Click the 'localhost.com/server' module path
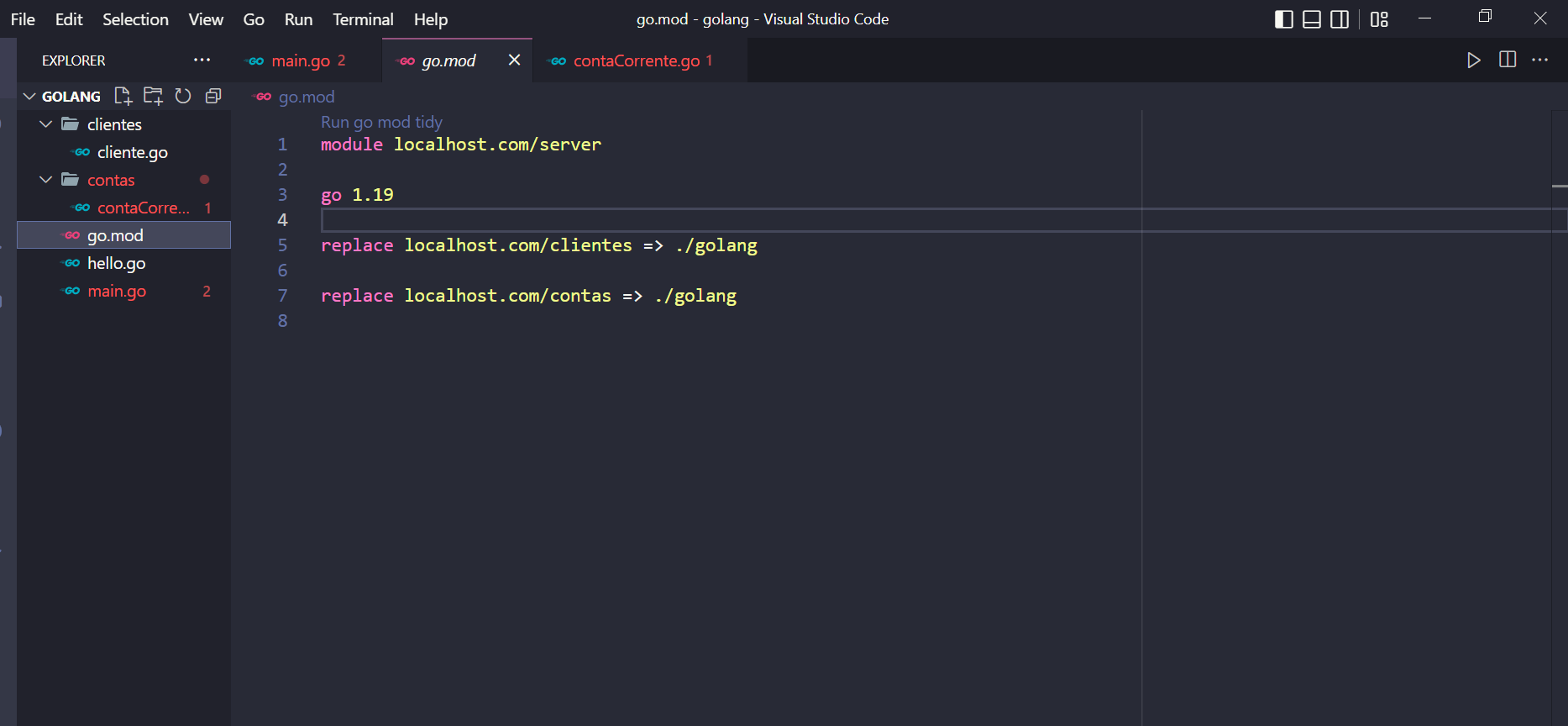The height and width of the screenshot is (726, 1568). (x=497, y=145)
